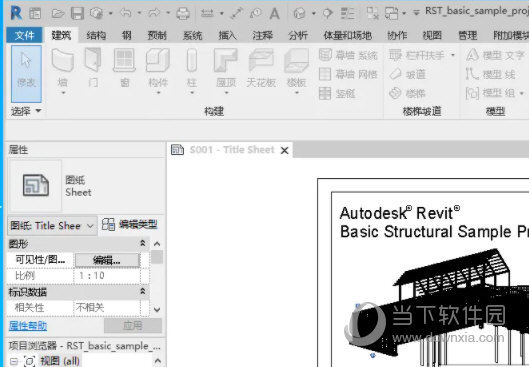The height and width of the screenshot is (367, 529).
Task: Switch to the Annotate ribbon tab
Action: (x=262, y=35)
